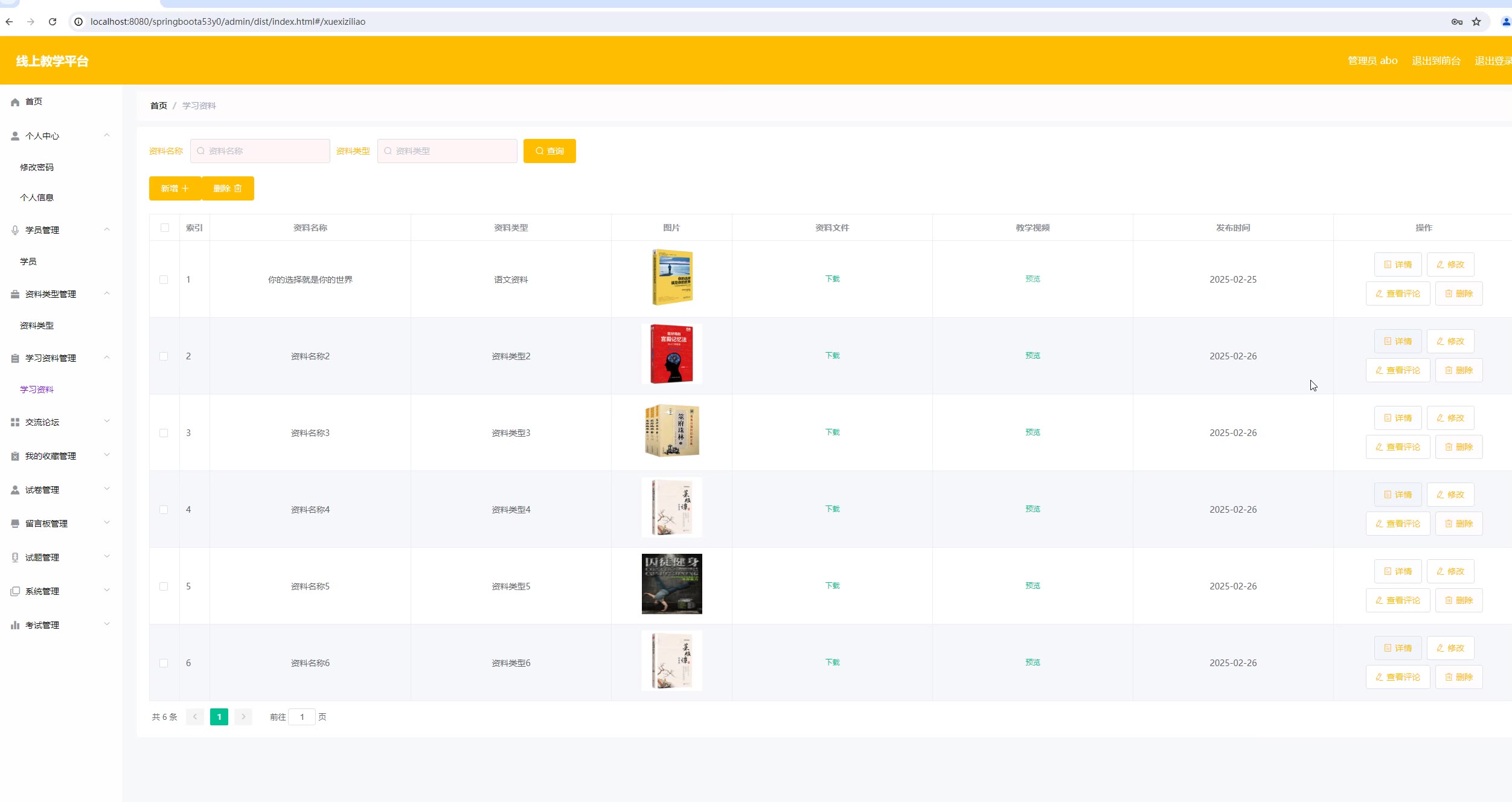Screen dimensions: 1512x802
Task: Check the checkbox for 资料名称4
Action: (x=164, y=510)
